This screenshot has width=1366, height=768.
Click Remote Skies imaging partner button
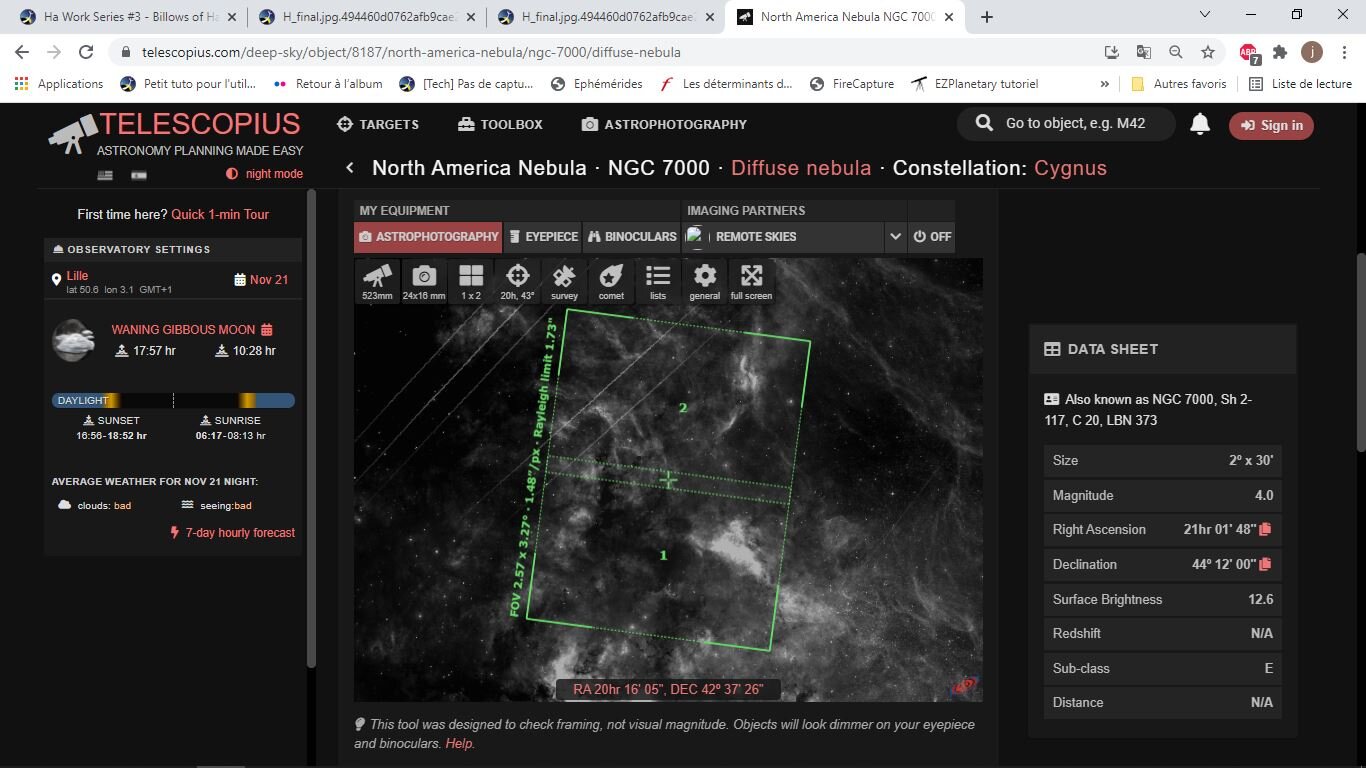point(782,237)
